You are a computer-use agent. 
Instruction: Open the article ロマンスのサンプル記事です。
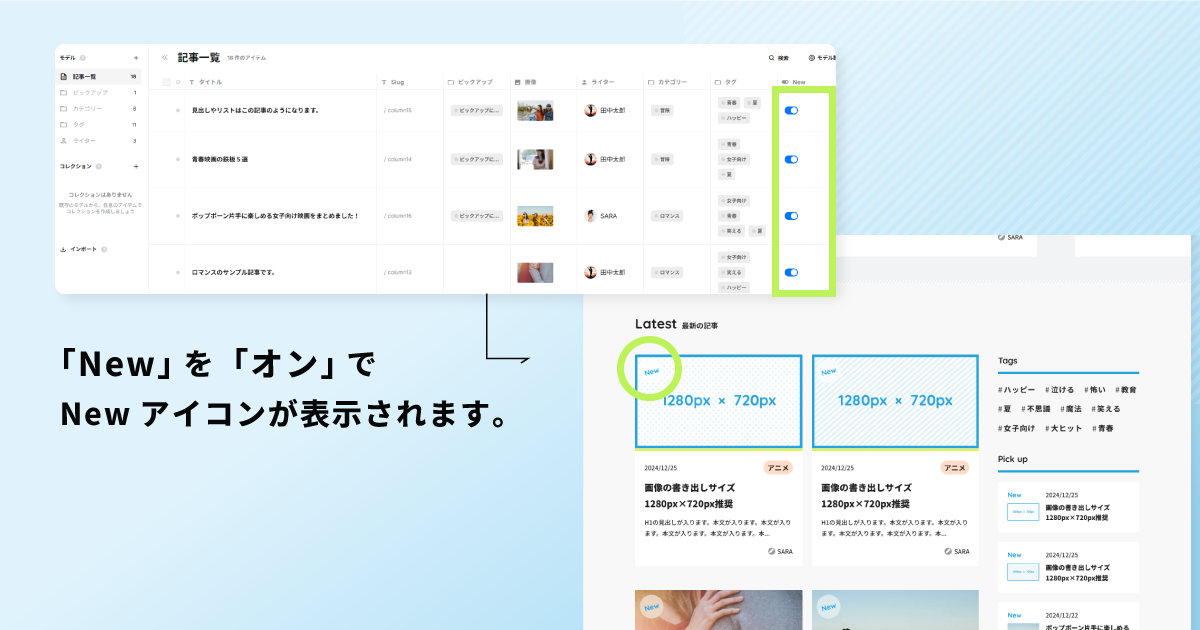point(233,272)
